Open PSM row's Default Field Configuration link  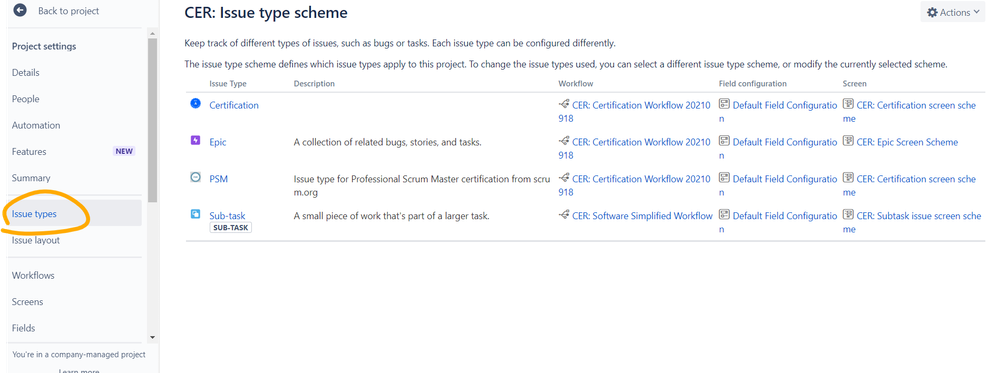[x=778, y=186]
